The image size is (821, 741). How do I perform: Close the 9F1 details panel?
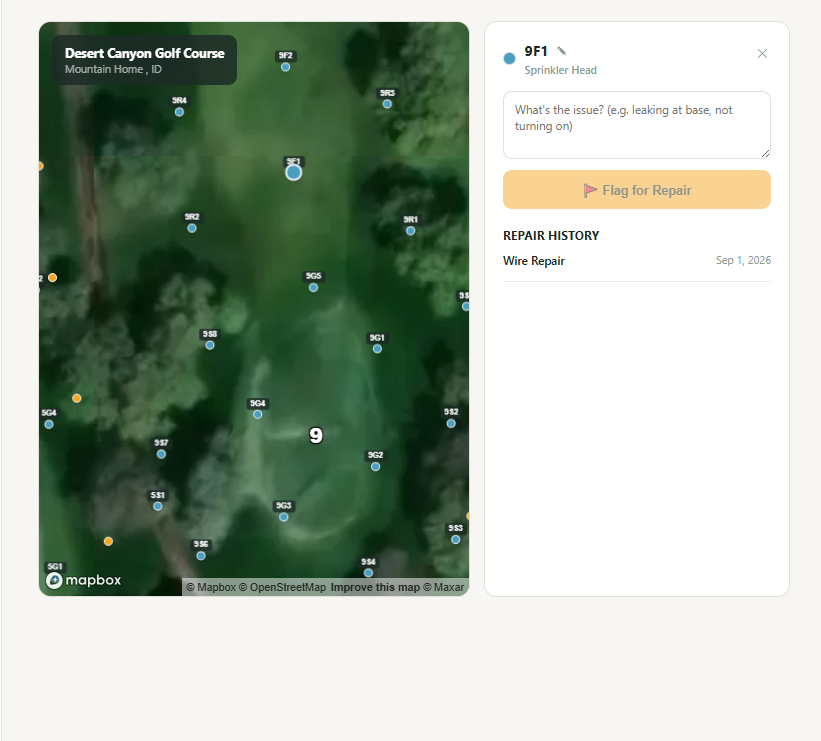(762, 53)
